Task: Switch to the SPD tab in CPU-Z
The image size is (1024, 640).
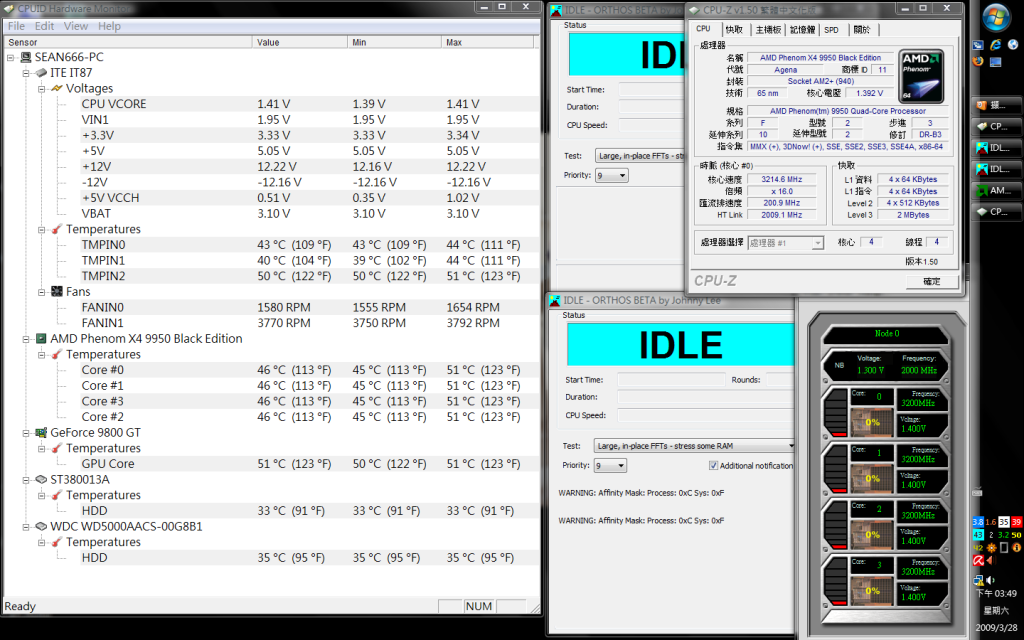Action: point(831,30)
